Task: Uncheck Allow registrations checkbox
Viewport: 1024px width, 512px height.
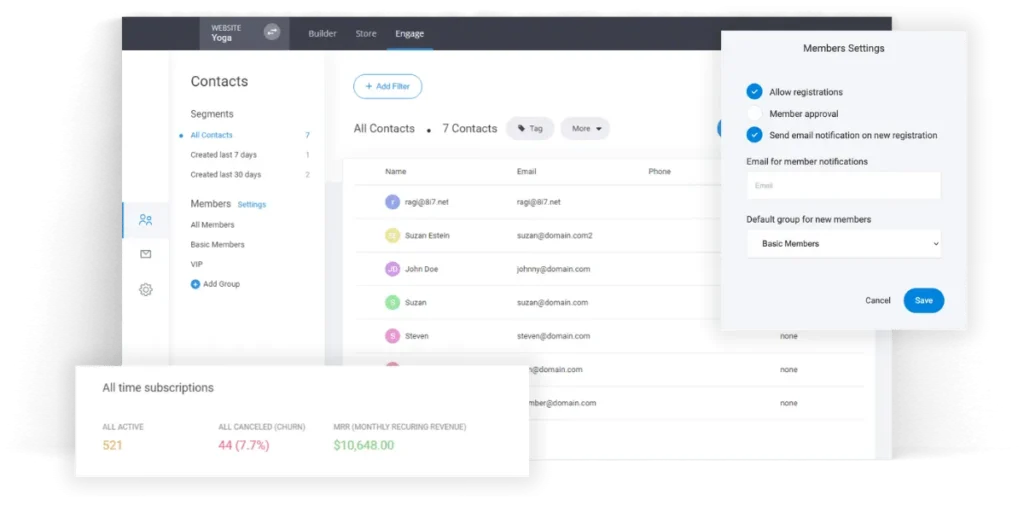Action: coord(754,92)
